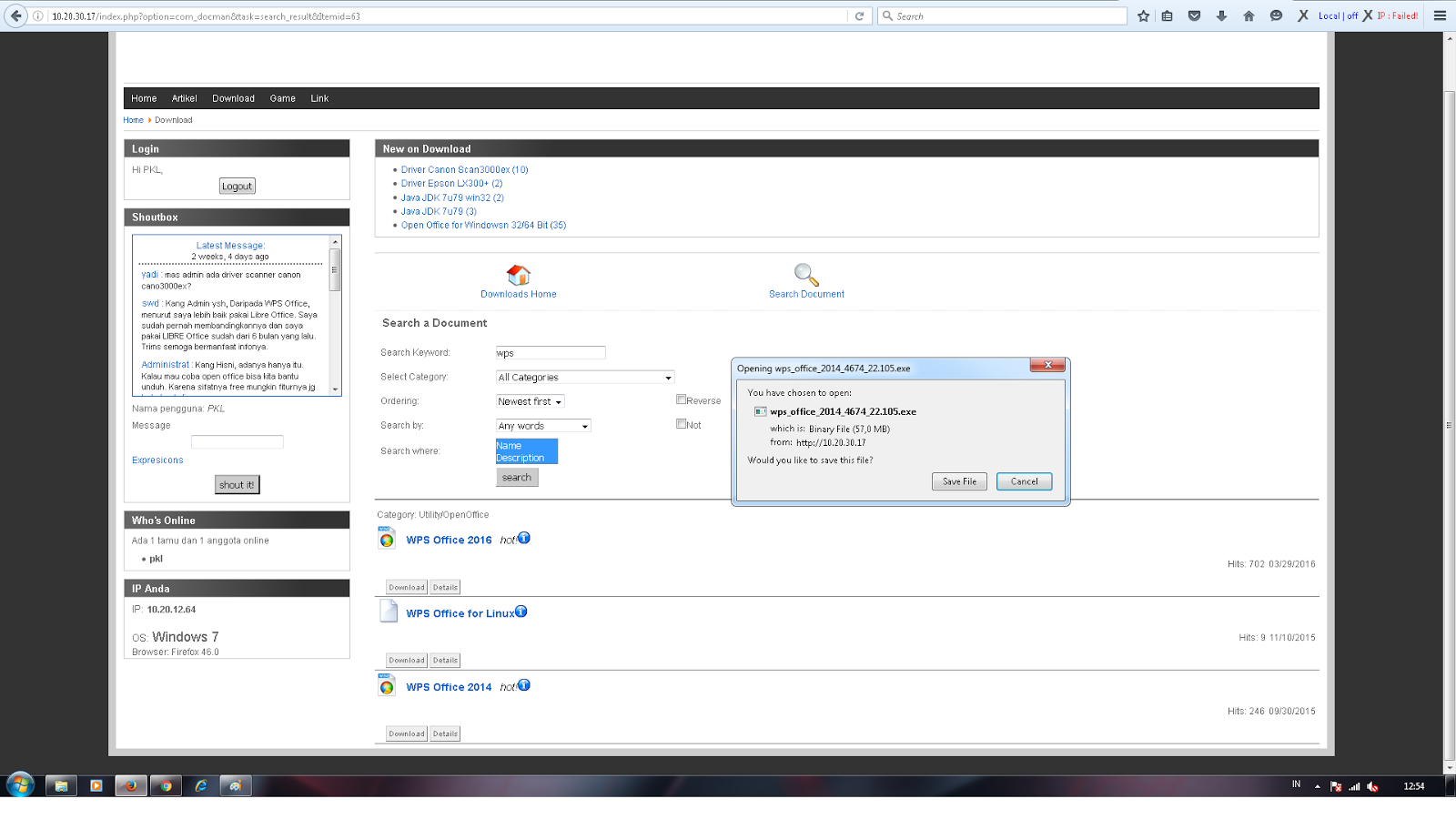
Task: Click Download button for WPS Office 2016
Action: point(407,587)
